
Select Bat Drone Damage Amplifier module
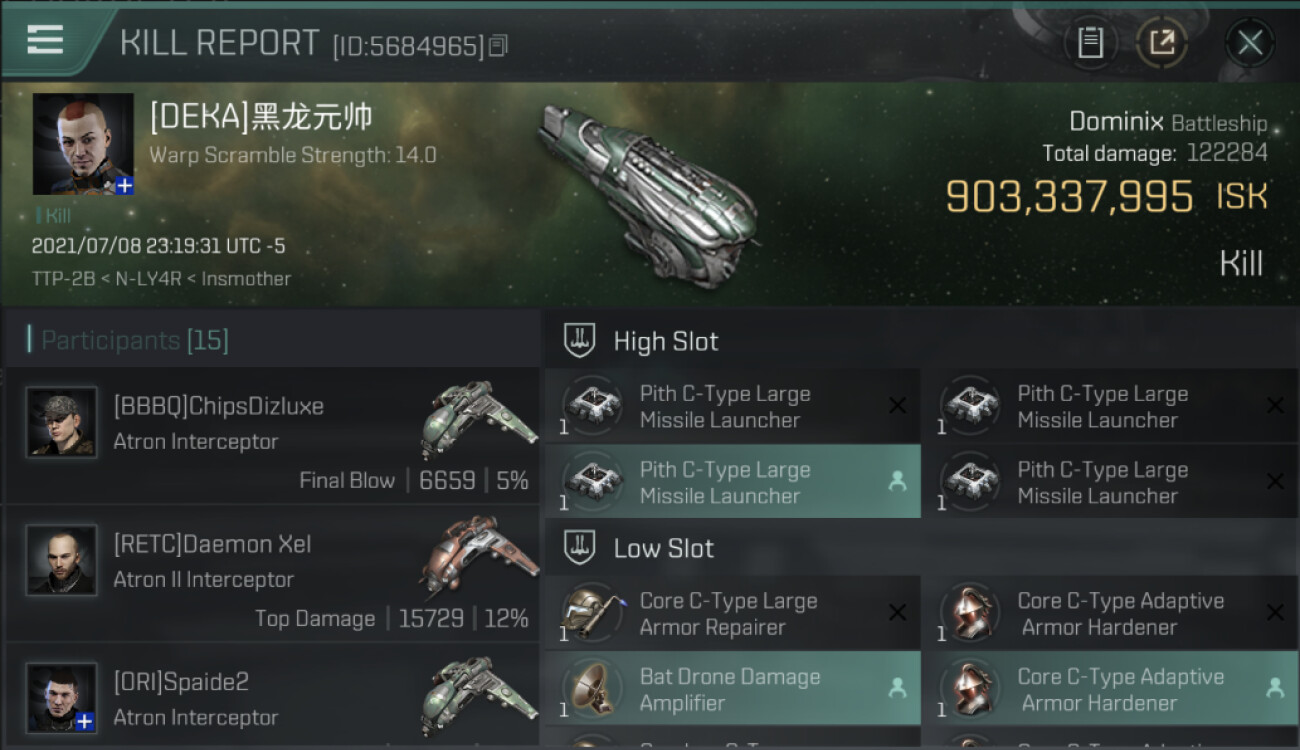coord(732,689)
